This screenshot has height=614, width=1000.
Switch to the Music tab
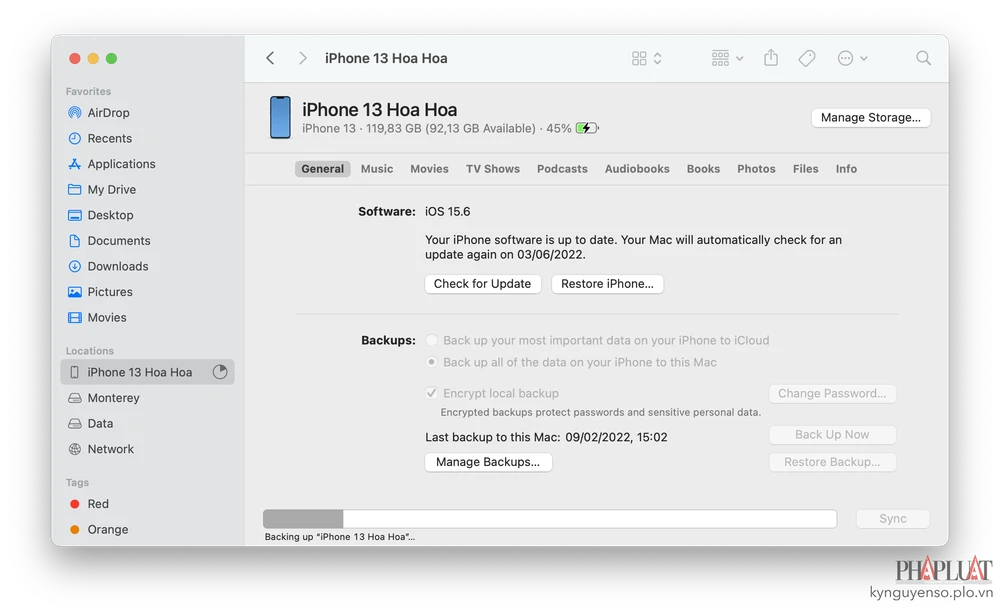[377, 169]
